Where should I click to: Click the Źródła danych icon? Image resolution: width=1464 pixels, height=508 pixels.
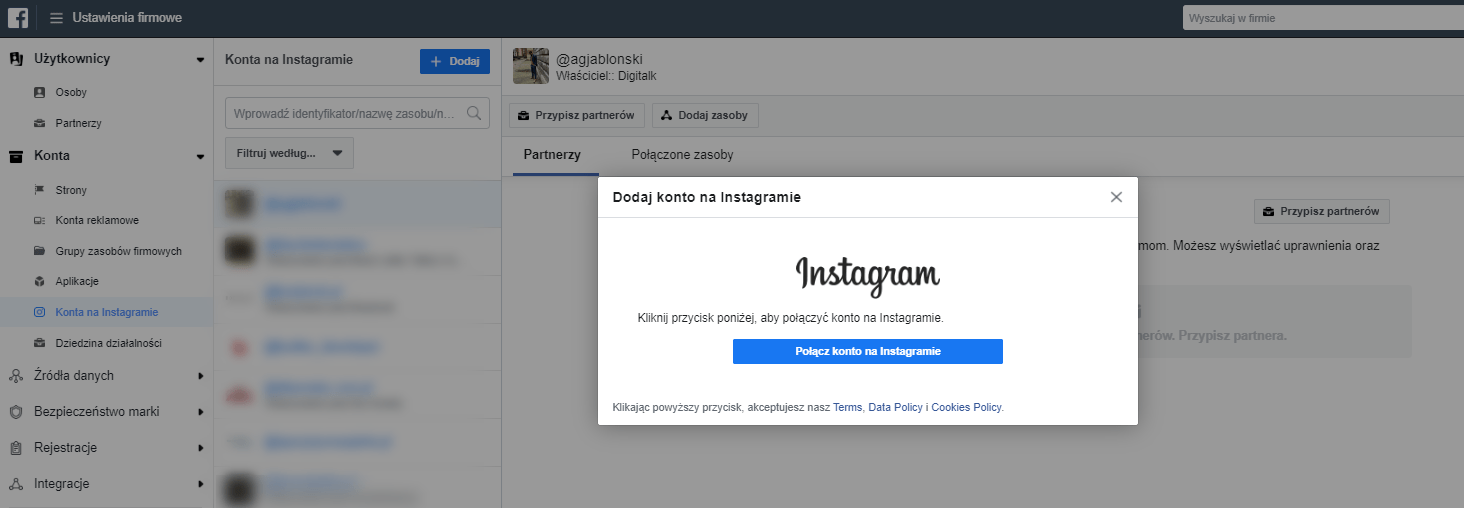pyautogui.click(x=16, y=376)
